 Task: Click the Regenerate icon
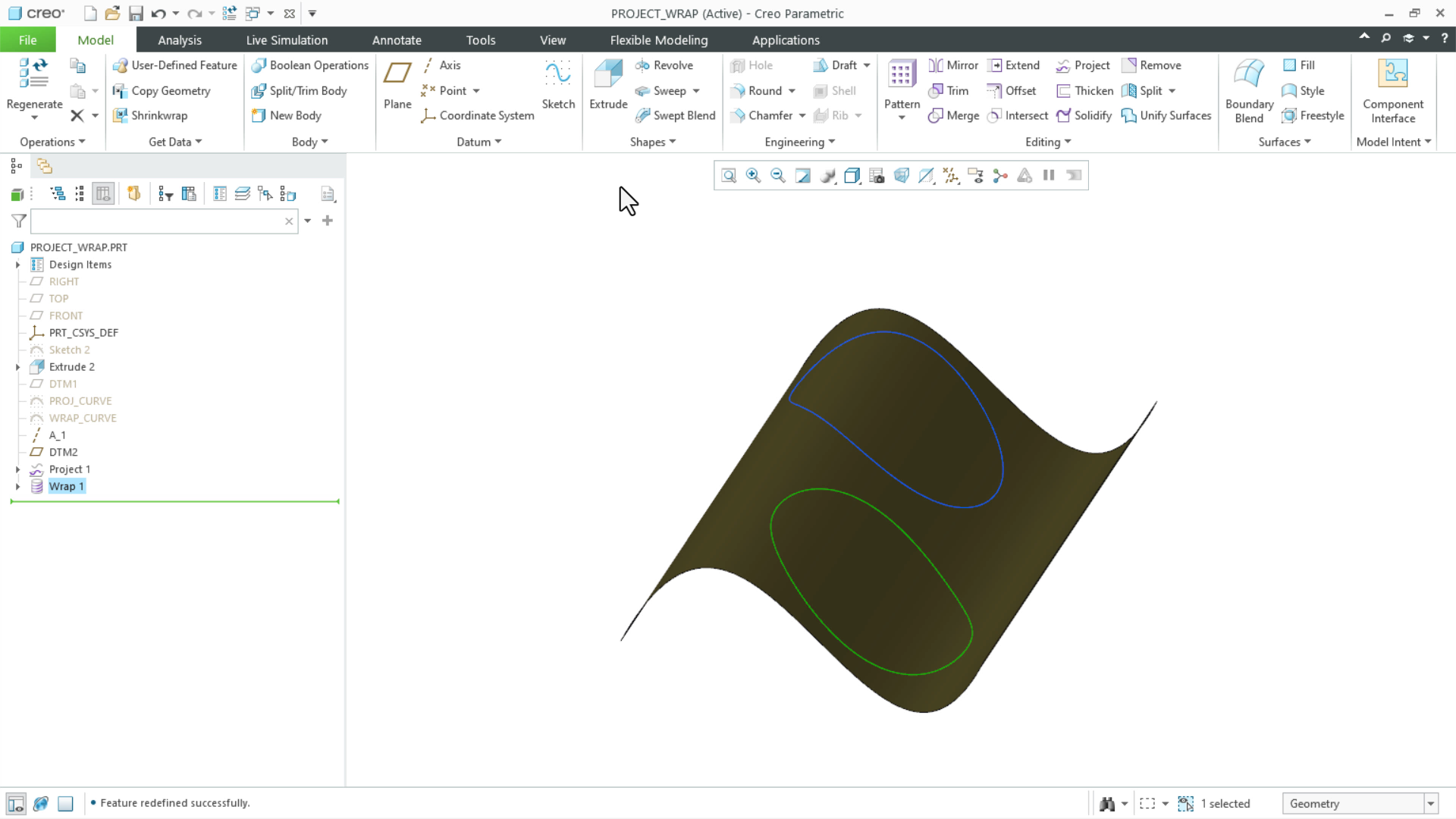pyautogui.click(x=33, y=74)
